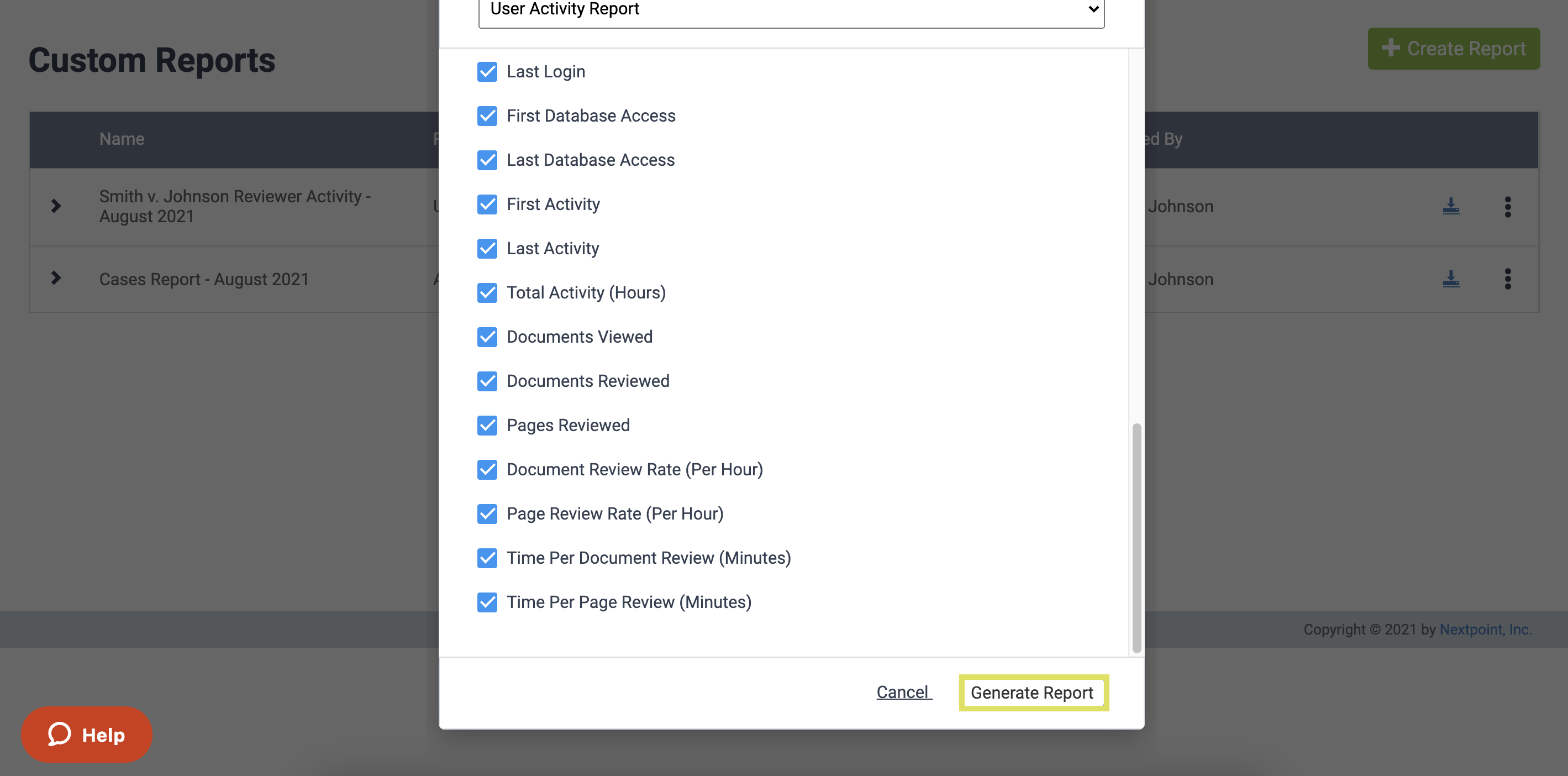Viewport: 1568px width, 776px height.
Task: Open options menu for Cases Report row
Action: pyautogui.click(x=1508, y=279)
